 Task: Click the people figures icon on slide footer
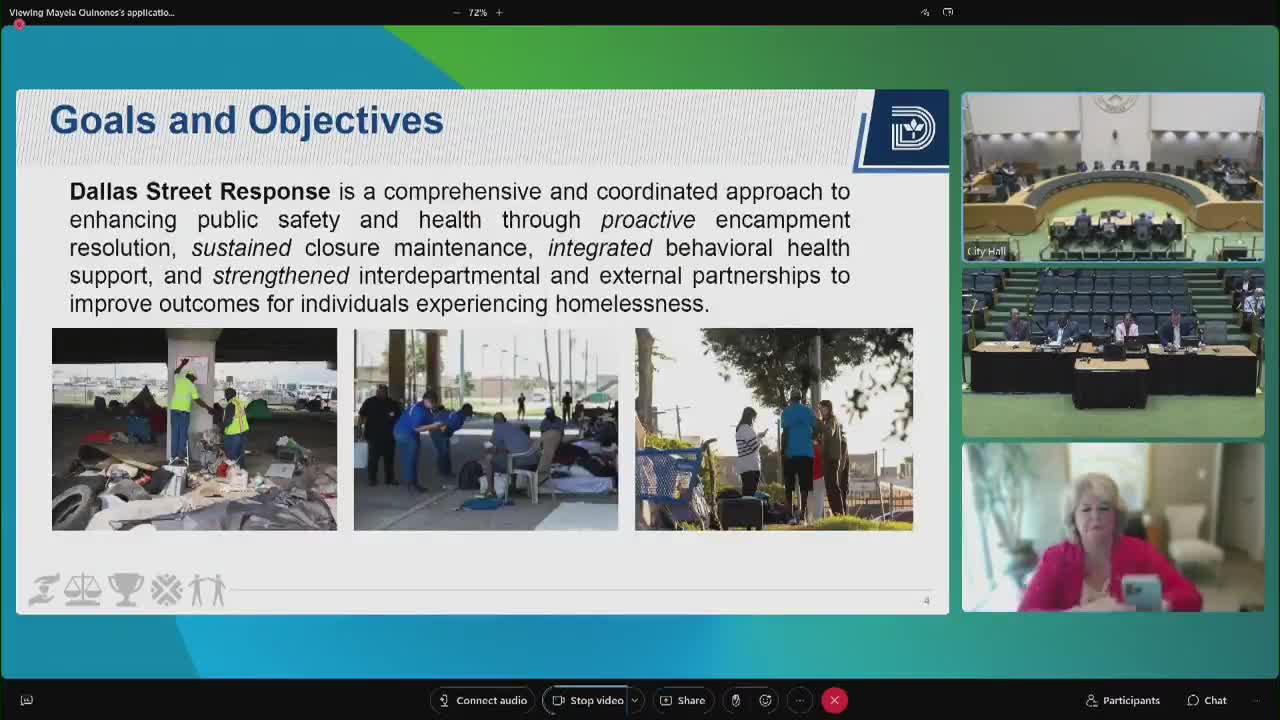coord(208,590)
